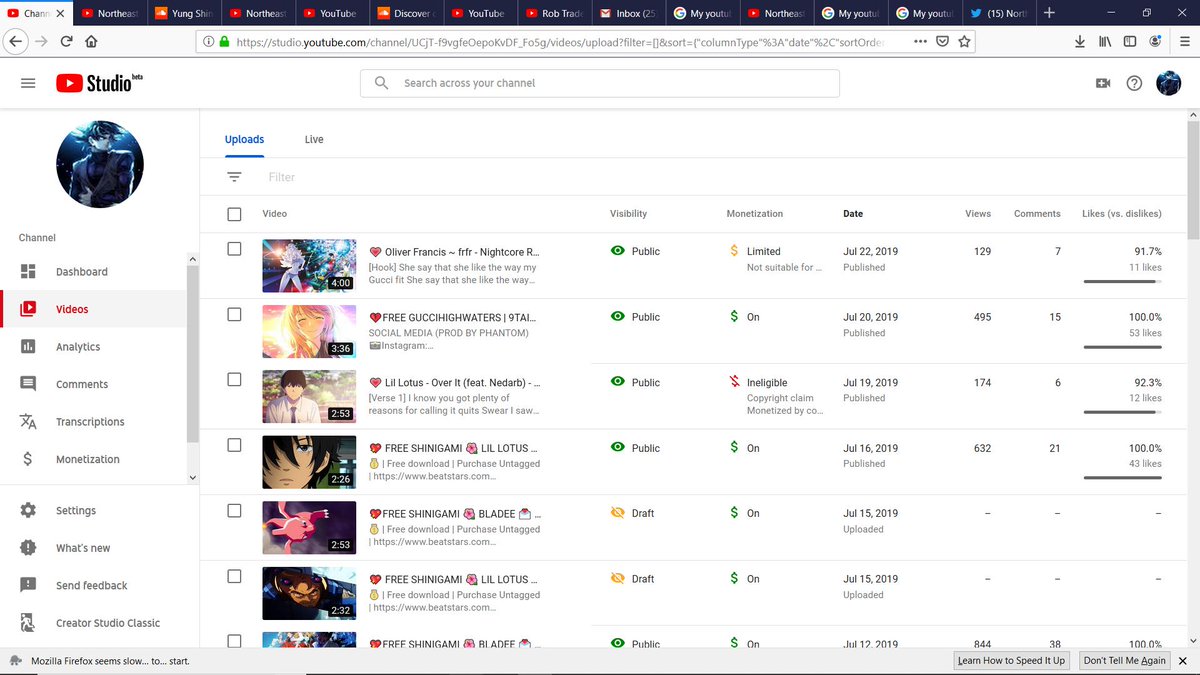Click the Dashboard sidebar icon

pos(28,272)
